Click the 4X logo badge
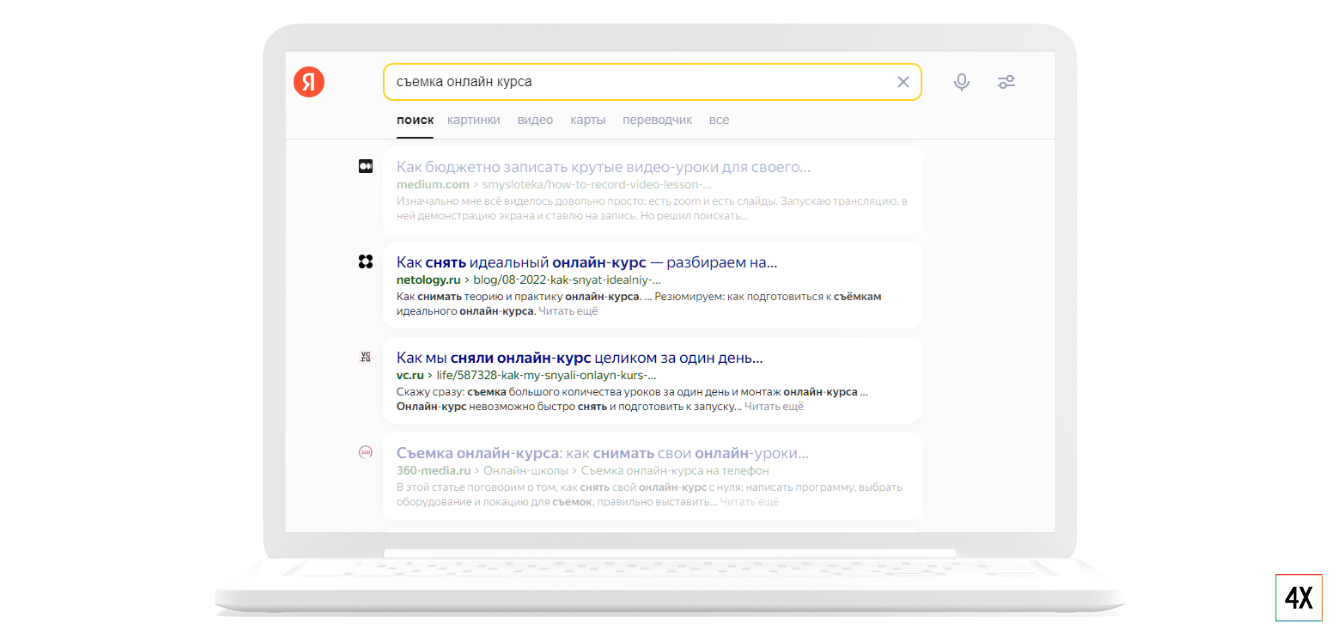 [x=1299, y=598]
